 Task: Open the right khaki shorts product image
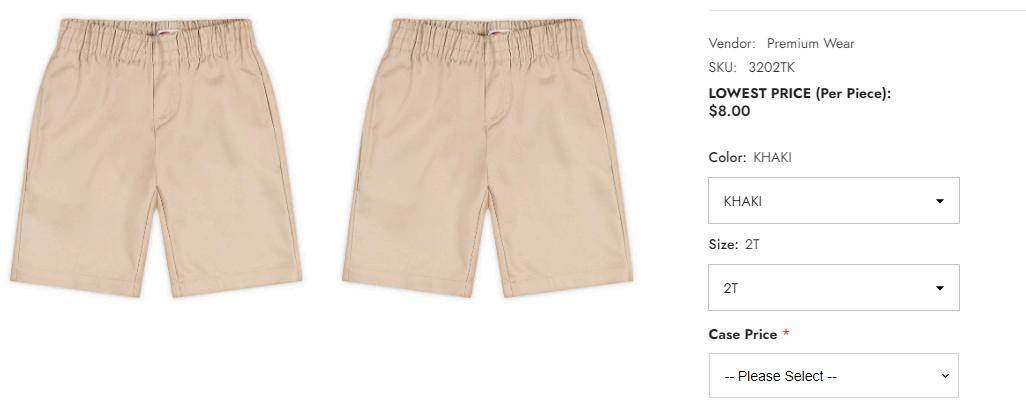pos(487,157)
